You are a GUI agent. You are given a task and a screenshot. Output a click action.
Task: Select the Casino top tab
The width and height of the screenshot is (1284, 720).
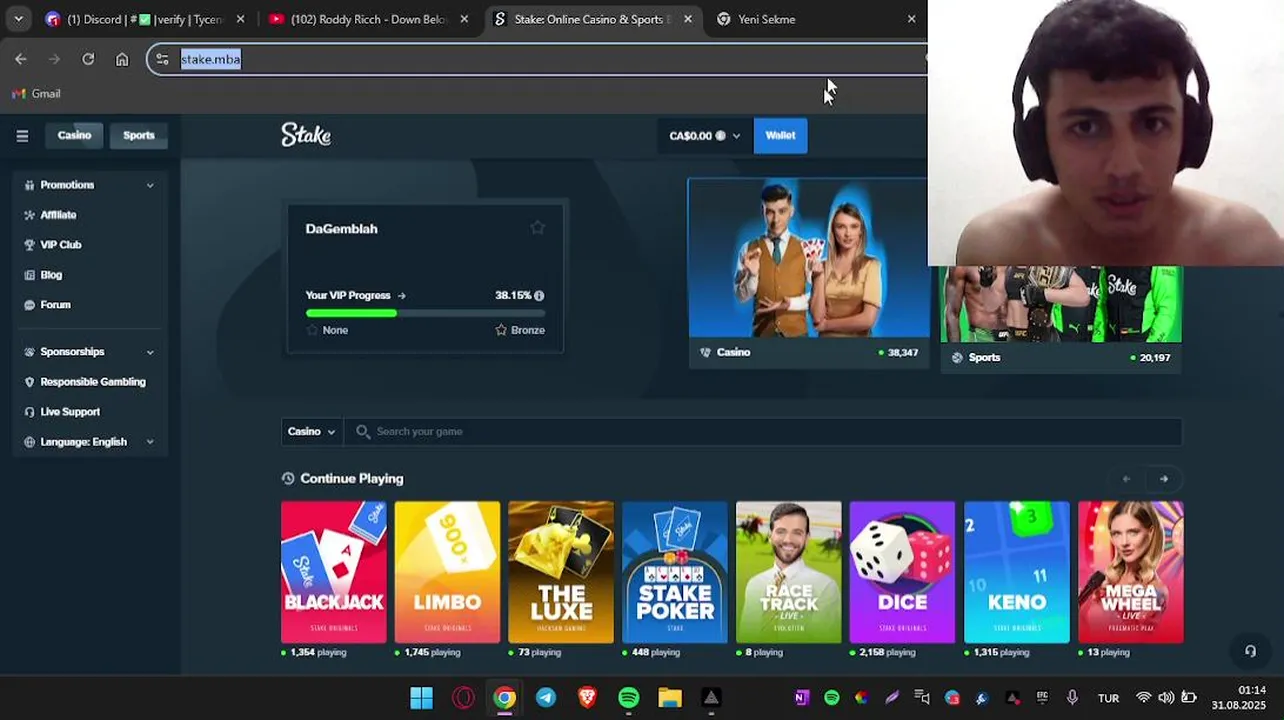coord(74,135)
